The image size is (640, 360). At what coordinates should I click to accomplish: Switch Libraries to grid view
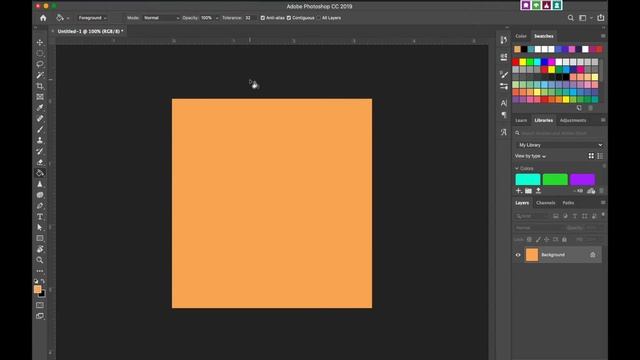point(591,156)
